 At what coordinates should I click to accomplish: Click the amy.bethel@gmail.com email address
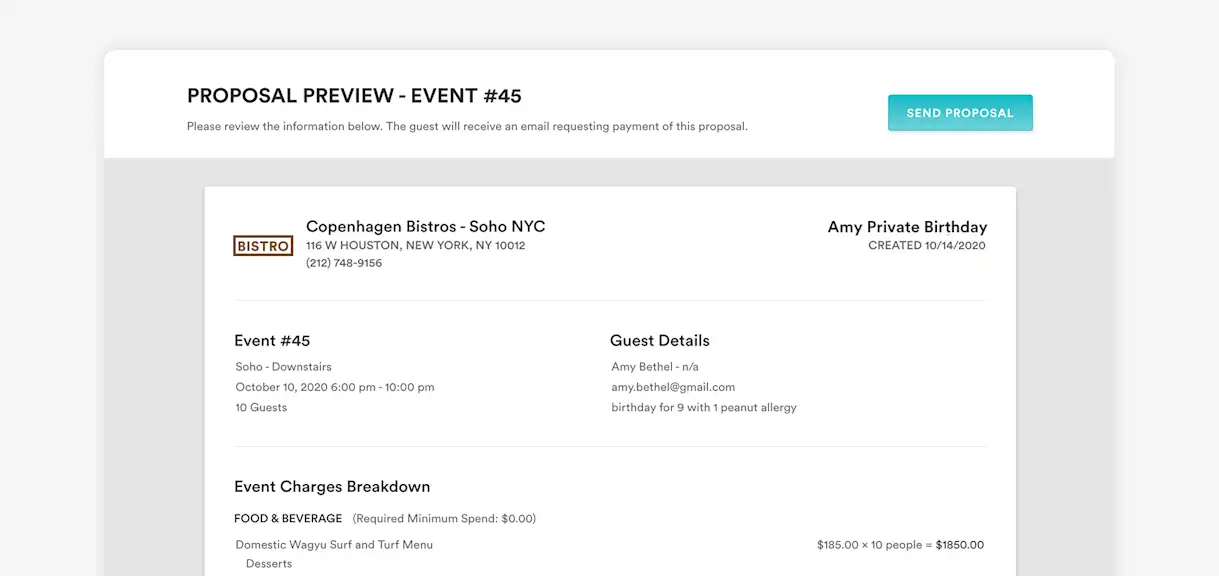pos(673,387)
